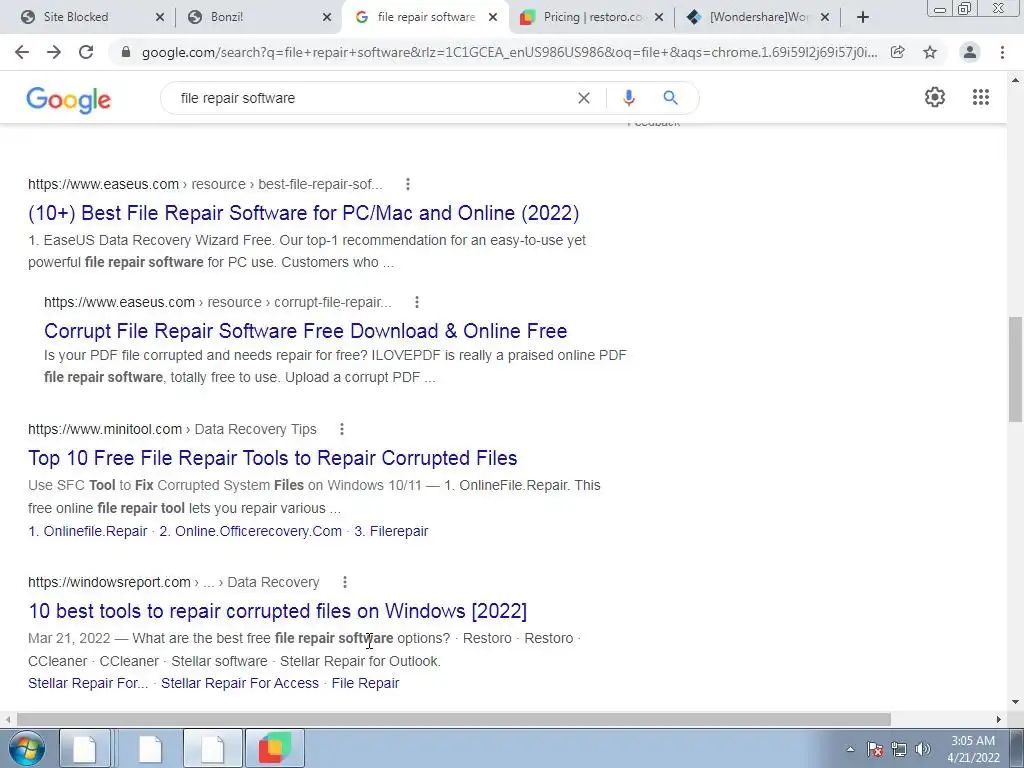The width and height of the screenshot is (1024, 768).
Task: Click the vertical scrollbar down arrow
Action: pyautogui.click(x=1015, y=702)
